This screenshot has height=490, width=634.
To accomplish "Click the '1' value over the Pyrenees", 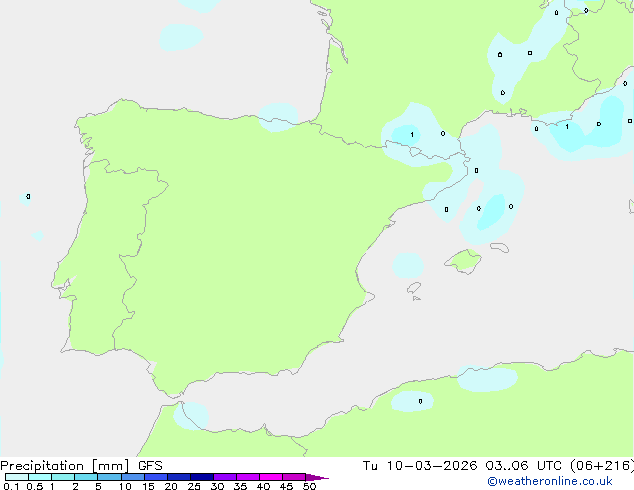I will pyautogui.click(x=412, y=135).
